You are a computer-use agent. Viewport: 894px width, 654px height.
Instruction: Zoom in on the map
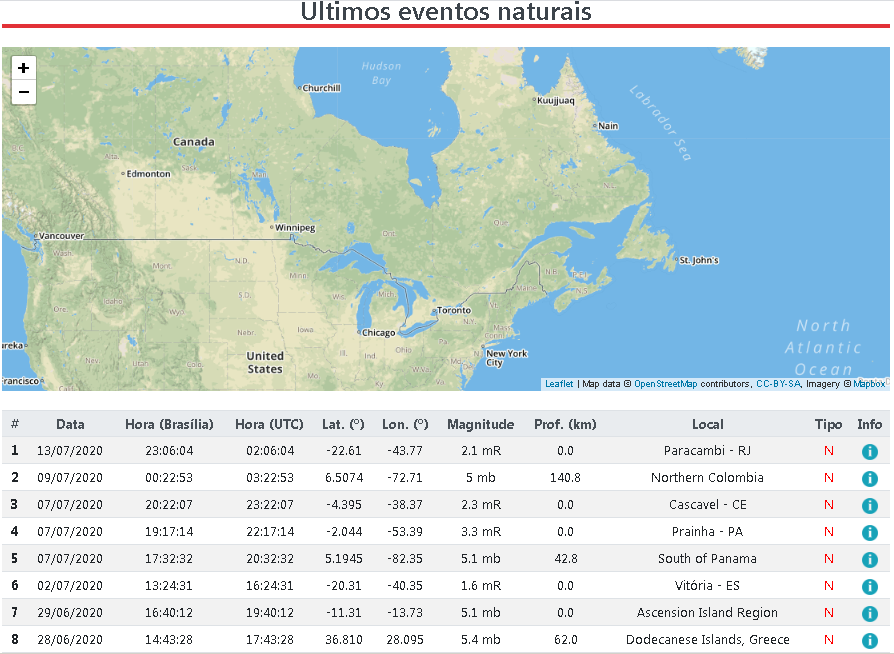click(x=24, y=68)
